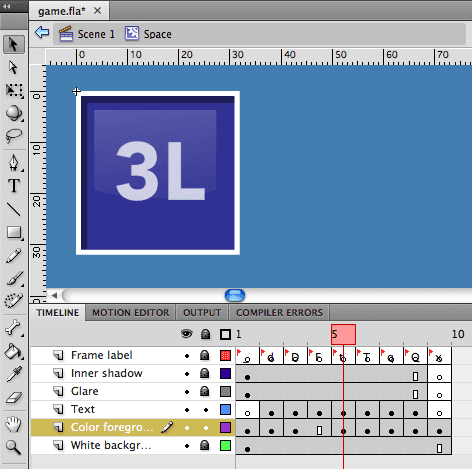Choose the Eraser tool
This screenshot has width=472, height=469.
pos(14,397)
